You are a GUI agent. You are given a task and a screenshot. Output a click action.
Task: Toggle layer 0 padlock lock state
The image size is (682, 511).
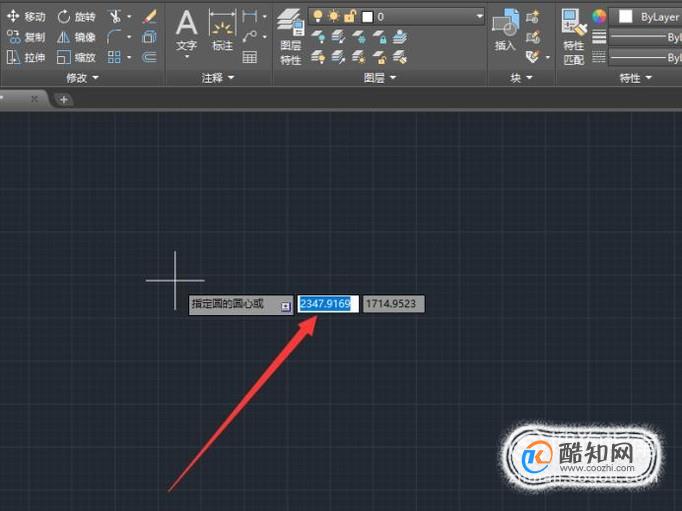(x=349, y=17)
